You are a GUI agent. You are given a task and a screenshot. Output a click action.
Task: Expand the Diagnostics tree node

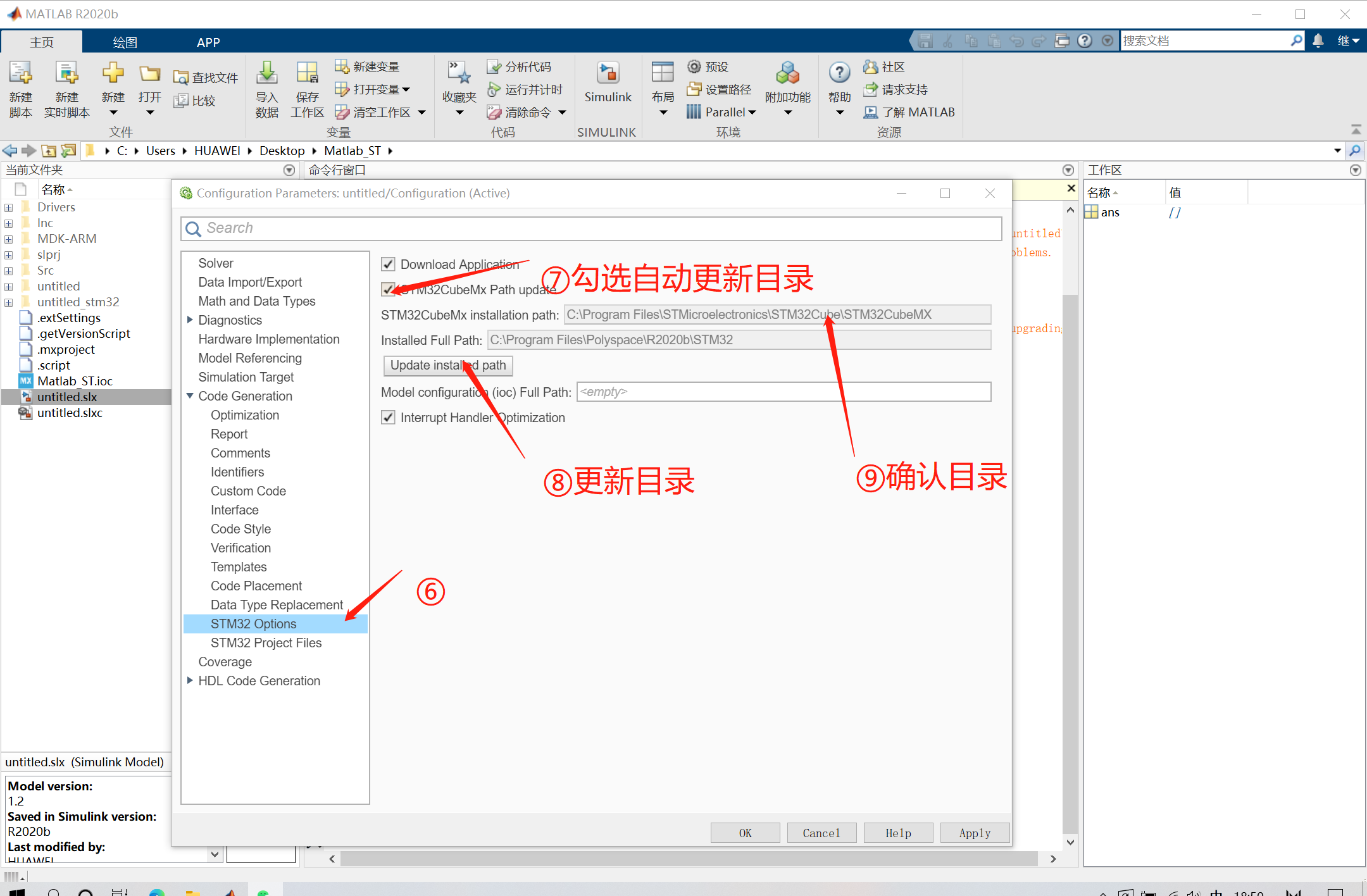pyautogui.click(x=190, y=320)
